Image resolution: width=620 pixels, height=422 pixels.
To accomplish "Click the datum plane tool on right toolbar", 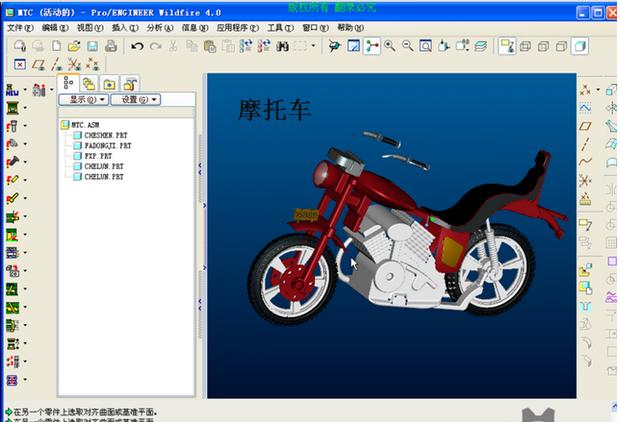I will coord(585,126).
